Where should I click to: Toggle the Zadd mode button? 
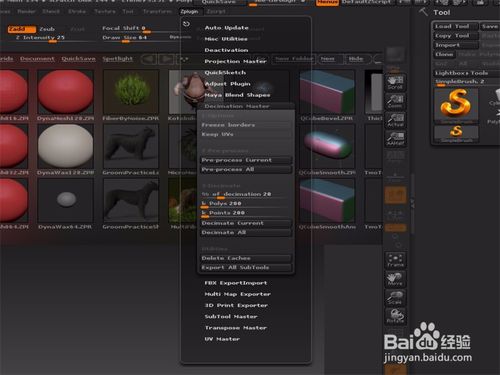(22, 29)
